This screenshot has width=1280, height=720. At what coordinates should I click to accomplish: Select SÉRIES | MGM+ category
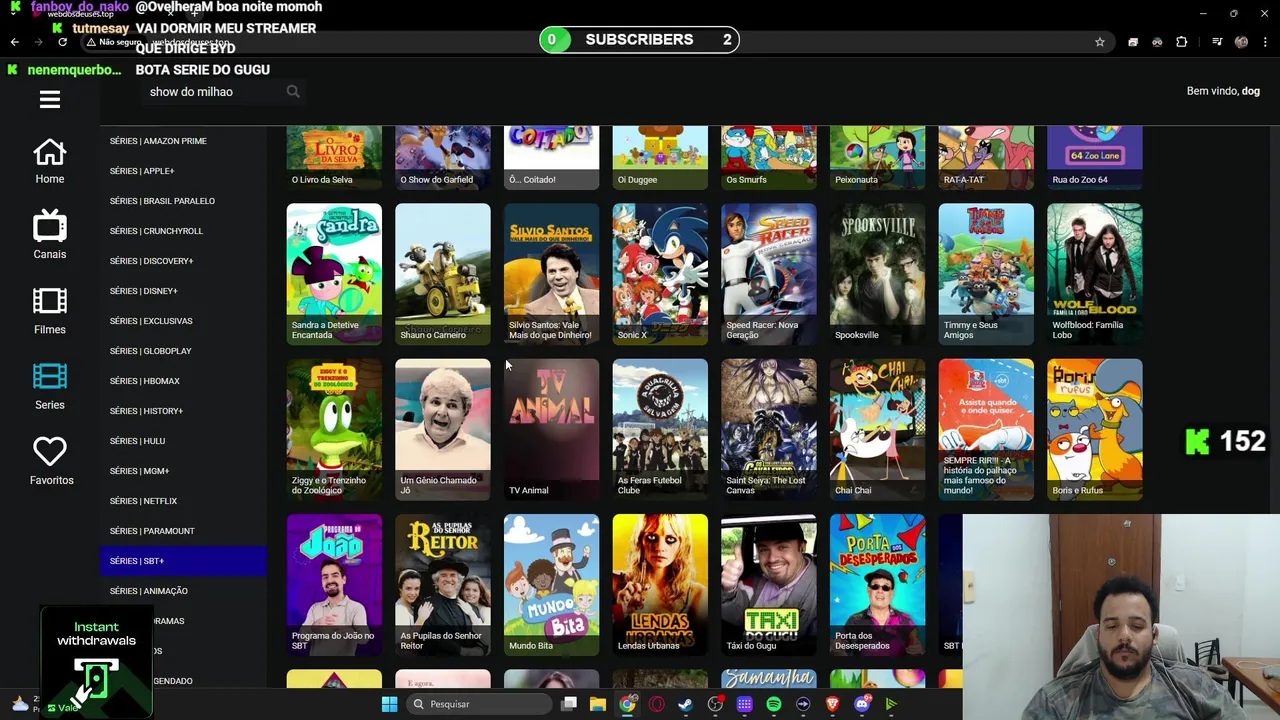click(183, 471)
